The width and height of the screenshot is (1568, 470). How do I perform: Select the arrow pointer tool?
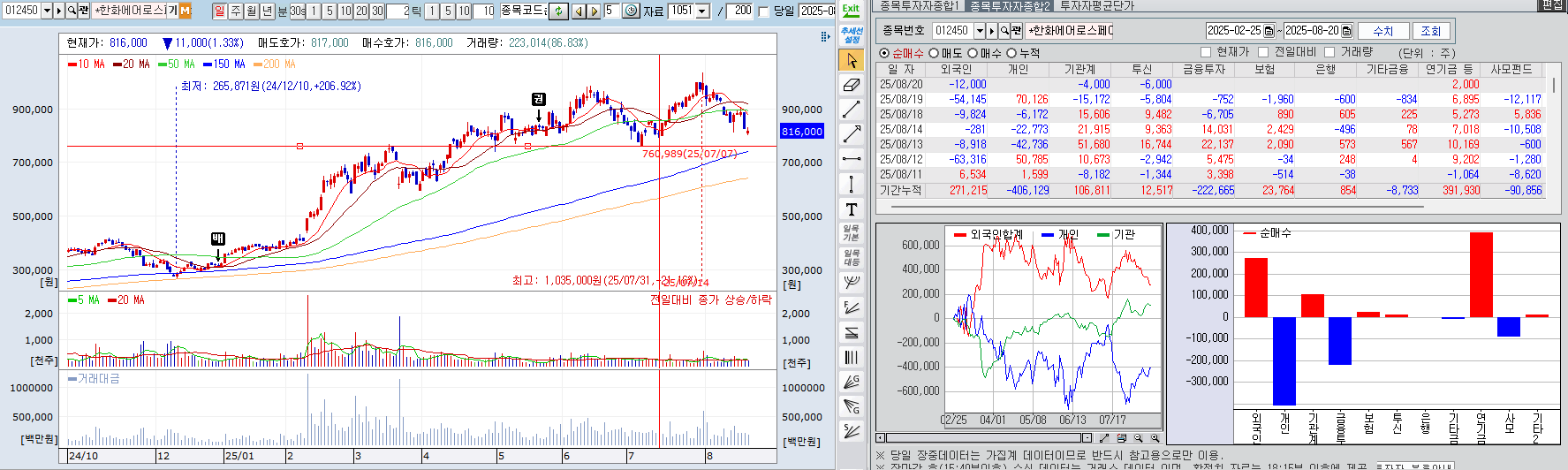(851, 60)
